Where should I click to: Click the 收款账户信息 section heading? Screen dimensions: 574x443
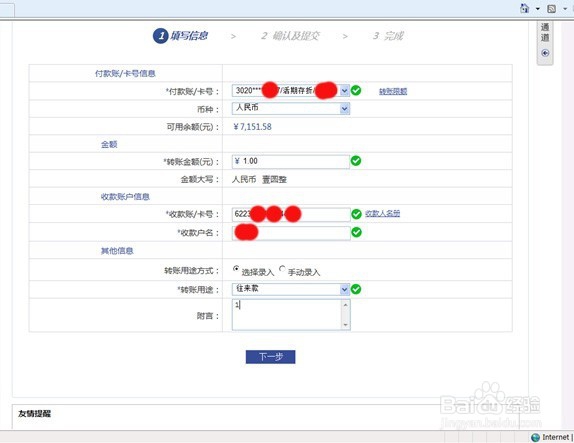pyautogui.click(x=125, y=197)
